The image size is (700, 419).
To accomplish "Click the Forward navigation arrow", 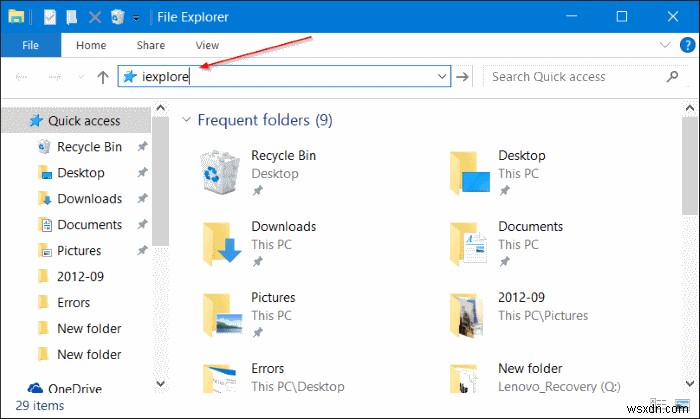I will [x=54, y=77].
